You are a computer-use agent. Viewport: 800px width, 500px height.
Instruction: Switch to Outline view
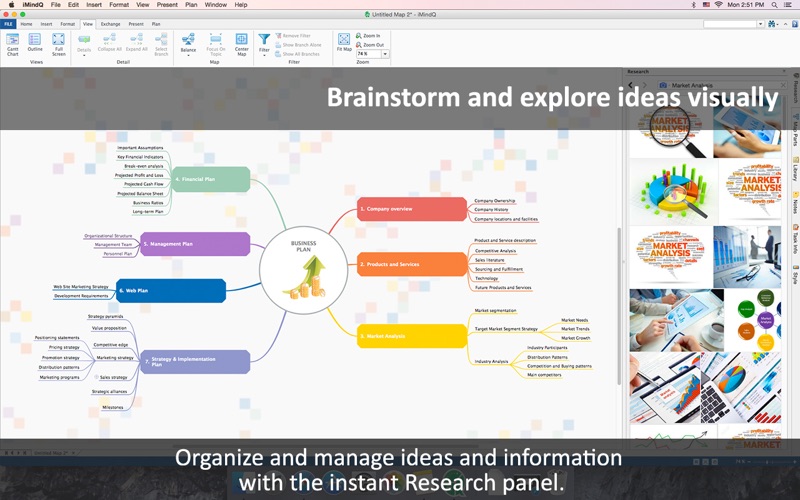(x=35, y=43)
